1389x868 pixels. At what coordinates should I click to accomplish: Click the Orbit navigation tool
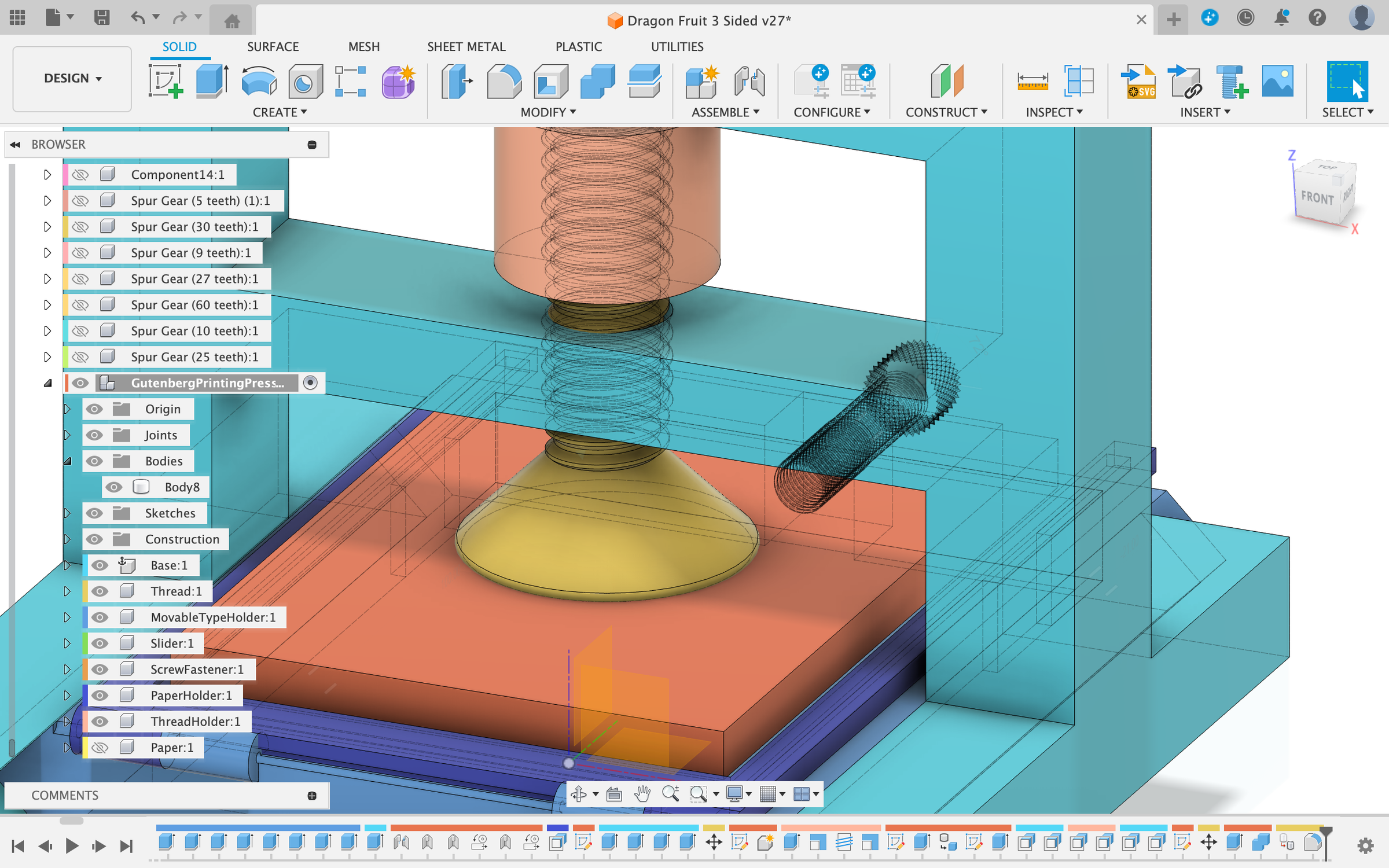[578, 795]
